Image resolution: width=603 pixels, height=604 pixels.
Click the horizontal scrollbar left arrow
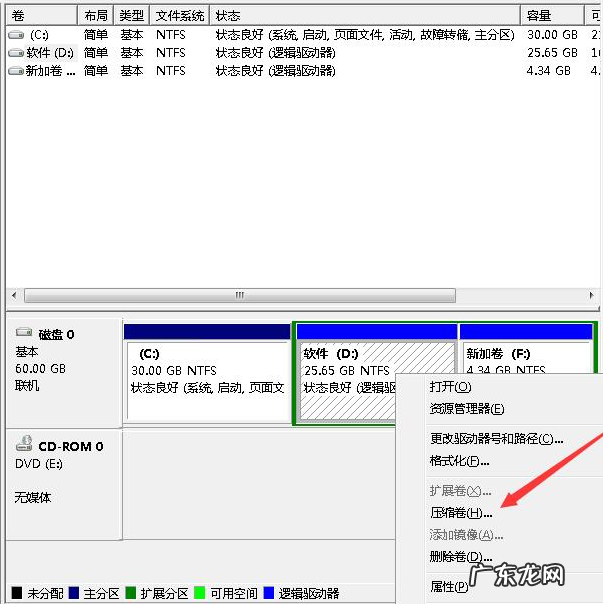[x=14, y=295]
